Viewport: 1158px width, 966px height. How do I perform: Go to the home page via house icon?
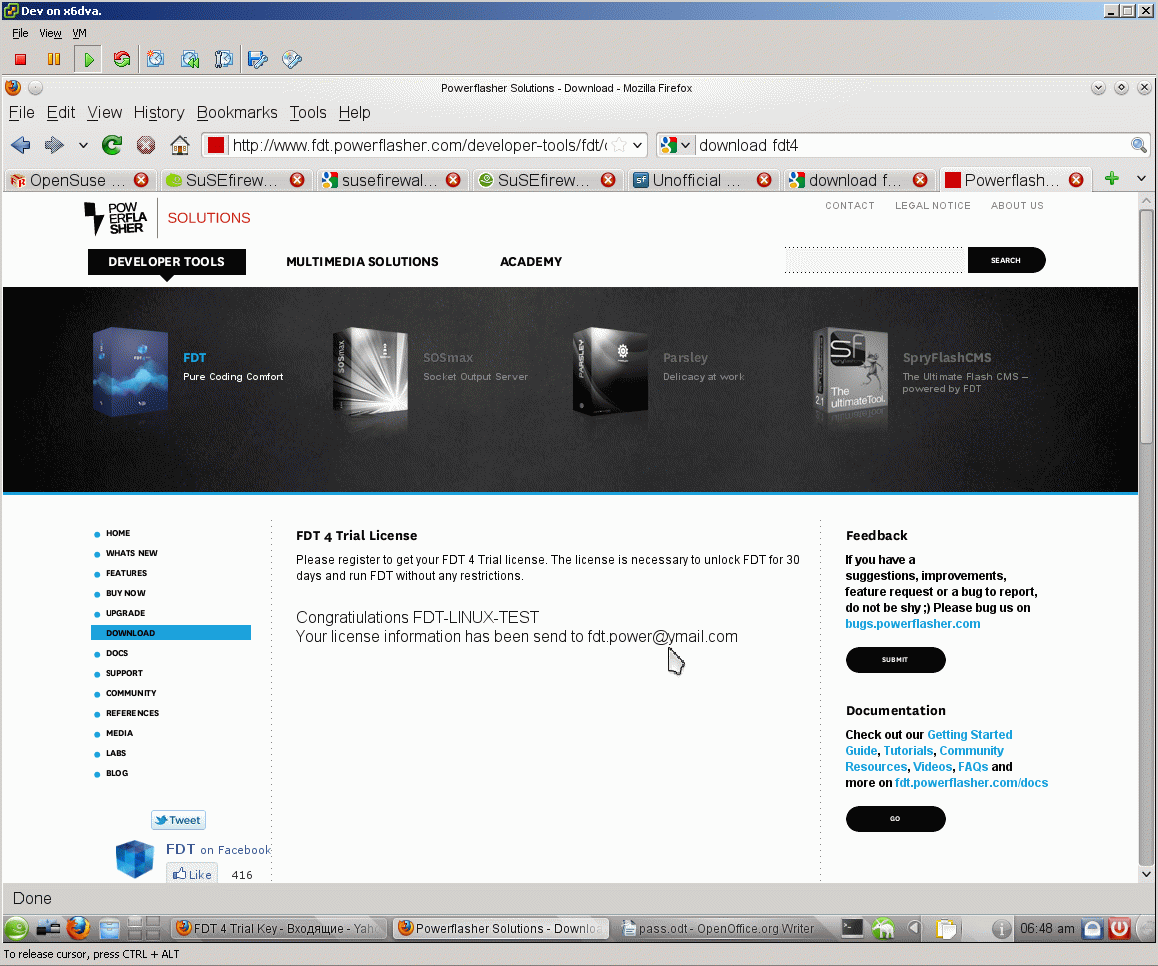[x=180, y=145]
